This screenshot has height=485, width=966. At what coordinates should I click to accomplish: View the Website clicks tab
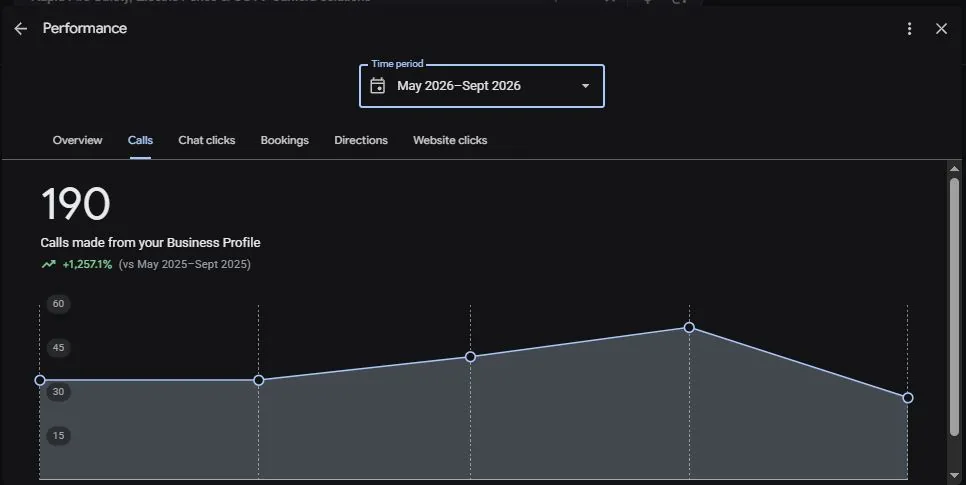pyautogui.click(x=450, y=141)
